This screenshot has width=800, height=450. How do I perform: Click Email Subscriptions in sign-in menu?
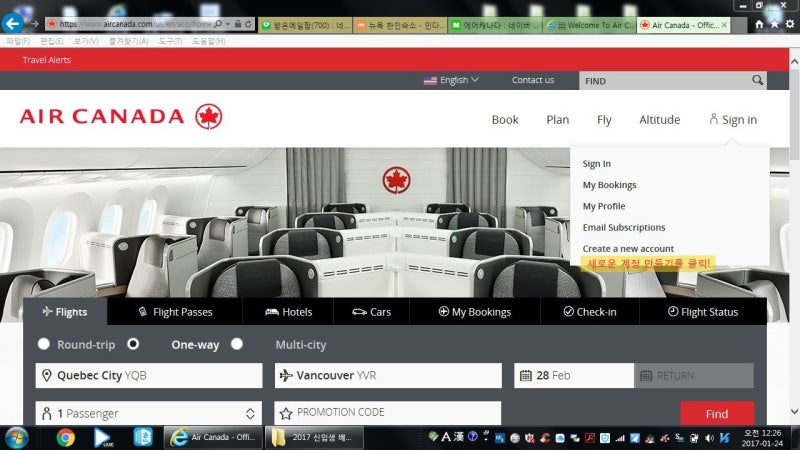pos(624,227)
